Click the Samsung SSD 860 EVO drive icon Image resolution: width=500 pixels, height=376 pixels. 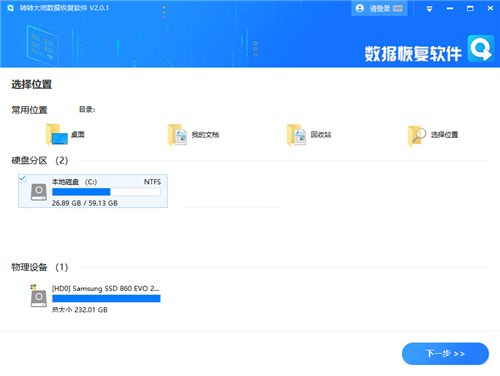click(x=38, y=296)
